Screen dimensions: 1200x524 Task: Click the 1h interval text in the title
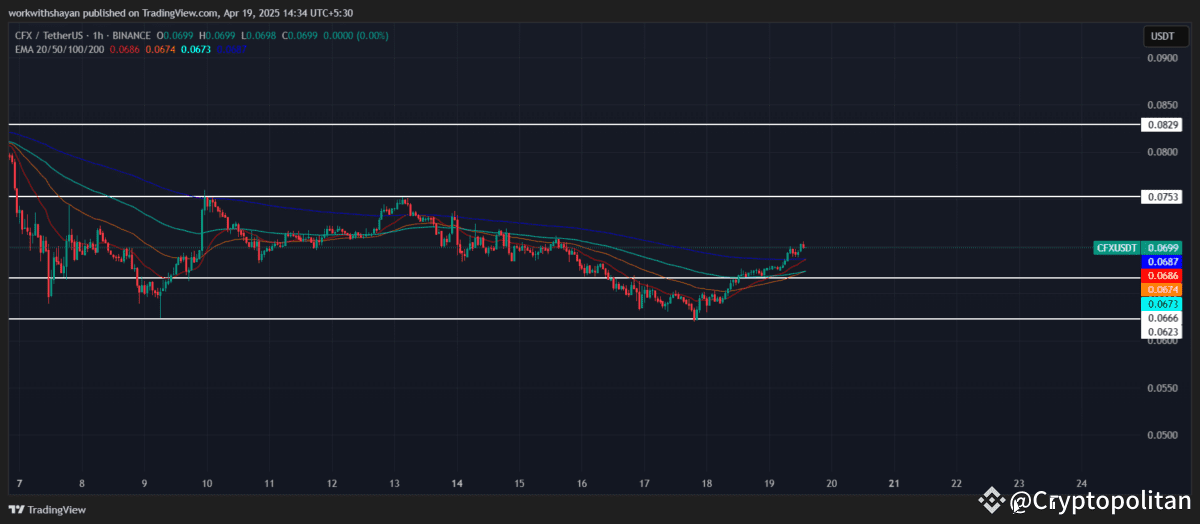[97, 36]
